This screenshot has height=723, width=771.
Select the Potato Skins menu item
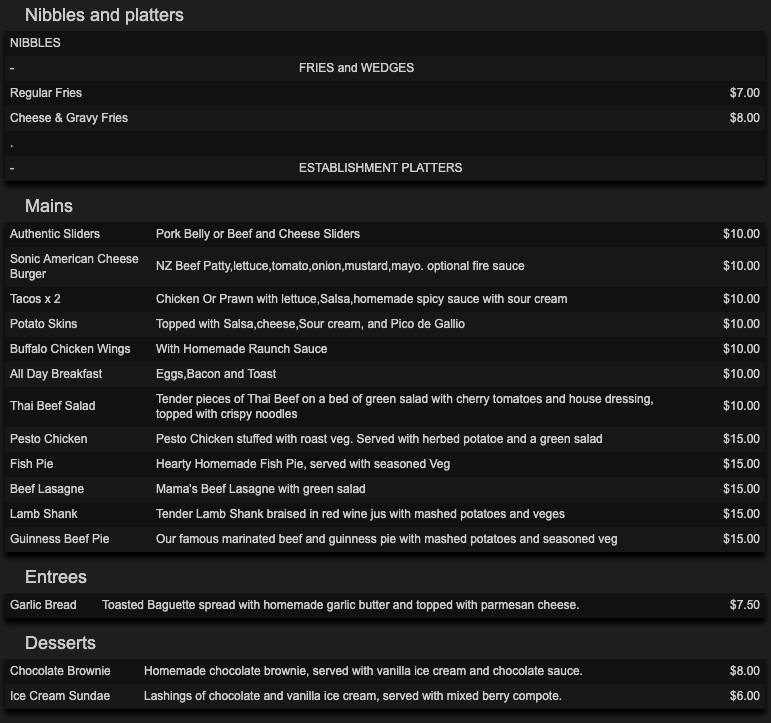point(44,324)
